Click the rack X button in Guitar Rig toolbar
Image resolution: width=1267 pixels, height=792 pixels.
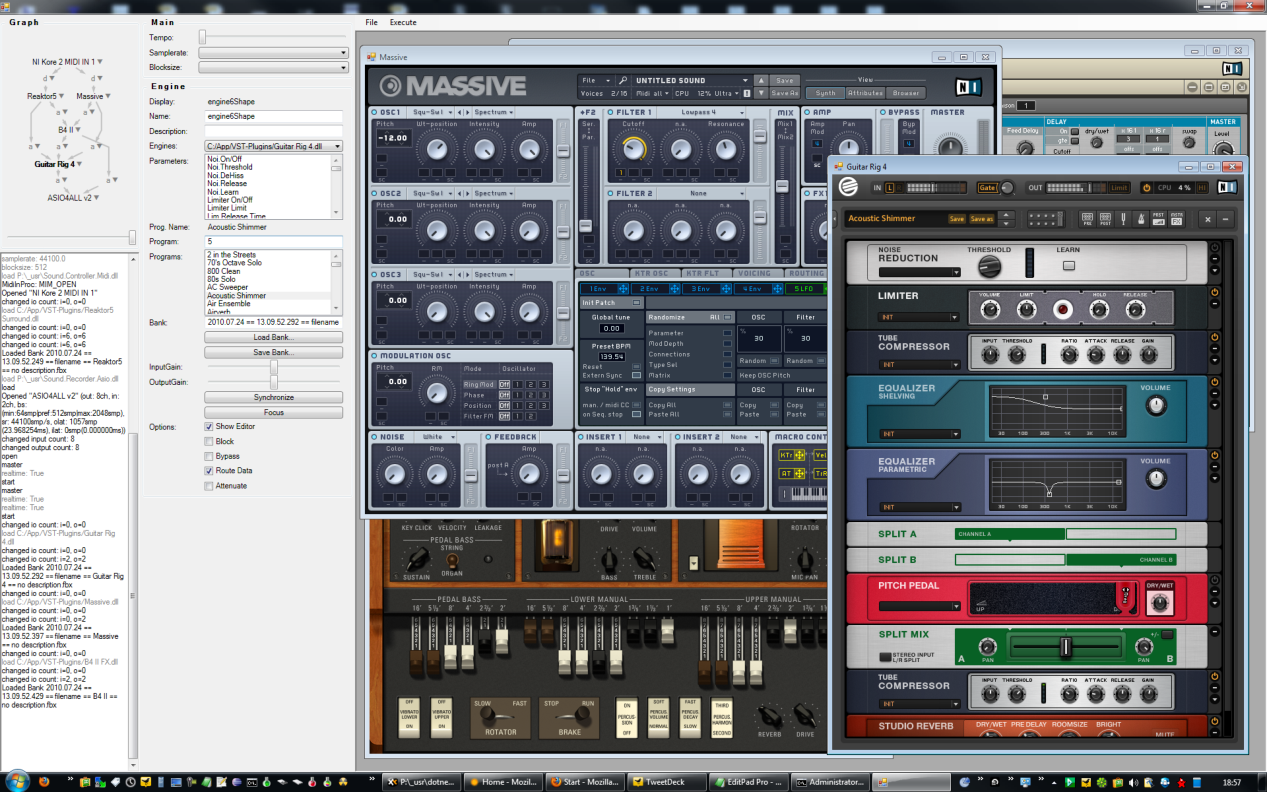click(1208, 219)
